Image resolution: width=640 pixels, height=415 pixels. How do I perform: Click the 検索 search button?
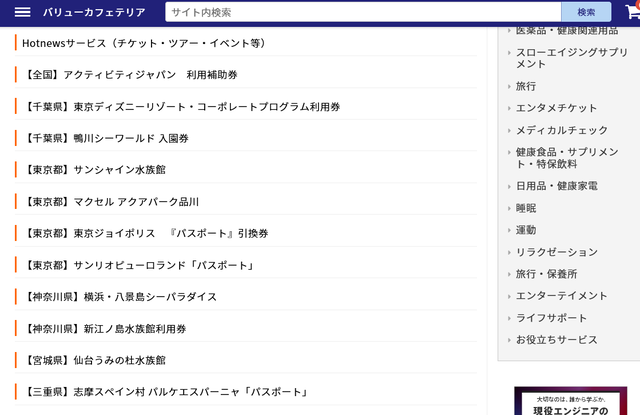click(586, 12)
